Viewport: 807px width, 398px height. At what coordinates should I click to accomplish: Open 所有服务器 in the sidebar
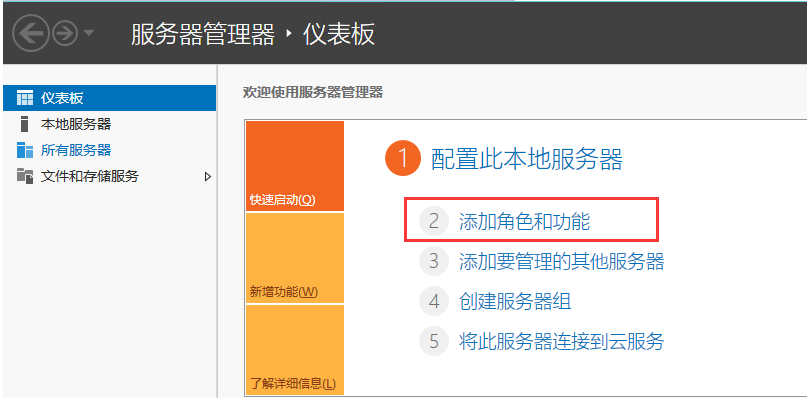coord(109,150)
